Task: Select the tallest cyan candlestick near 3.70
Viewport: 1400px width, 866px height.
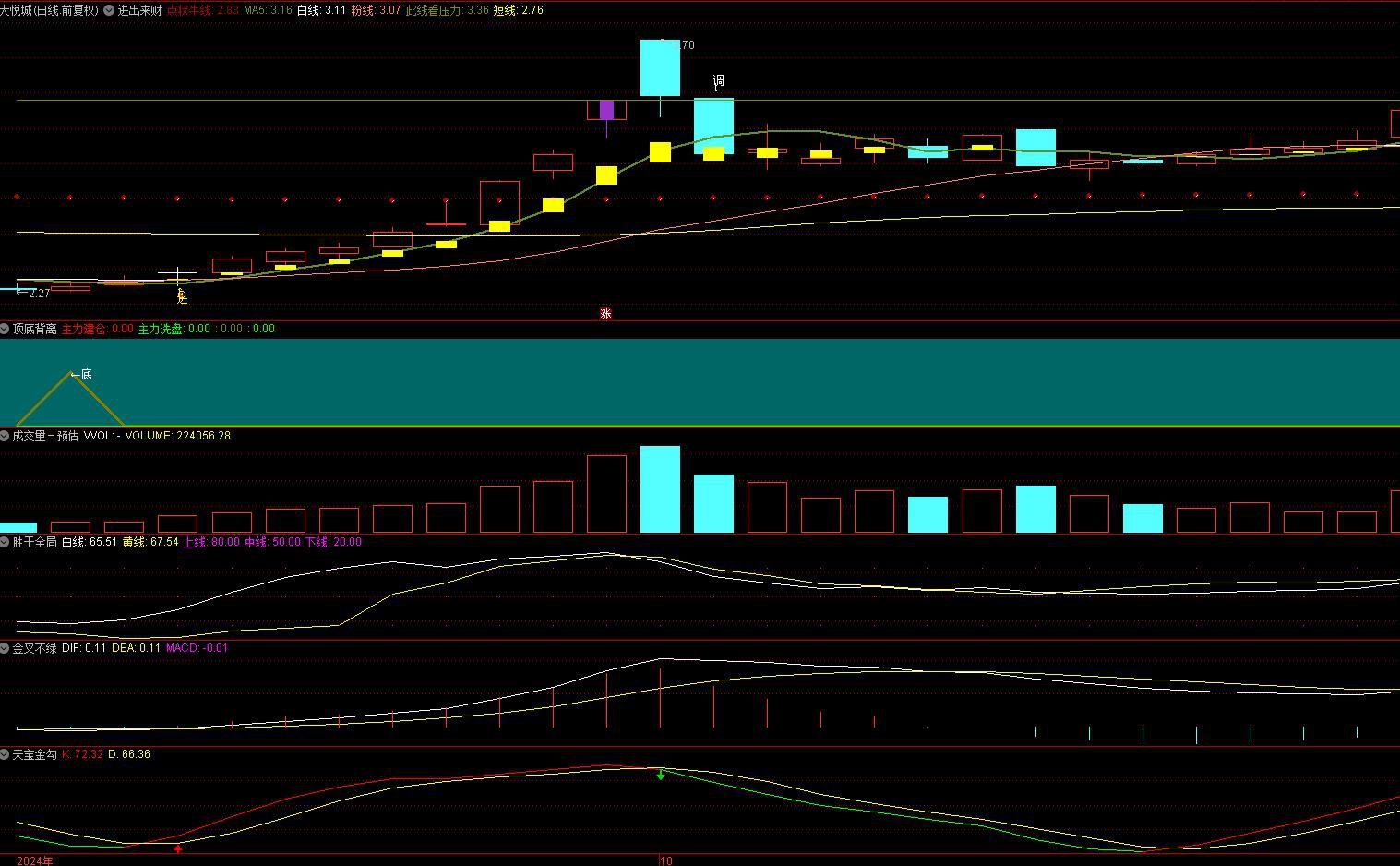Action: coord(661,67)
